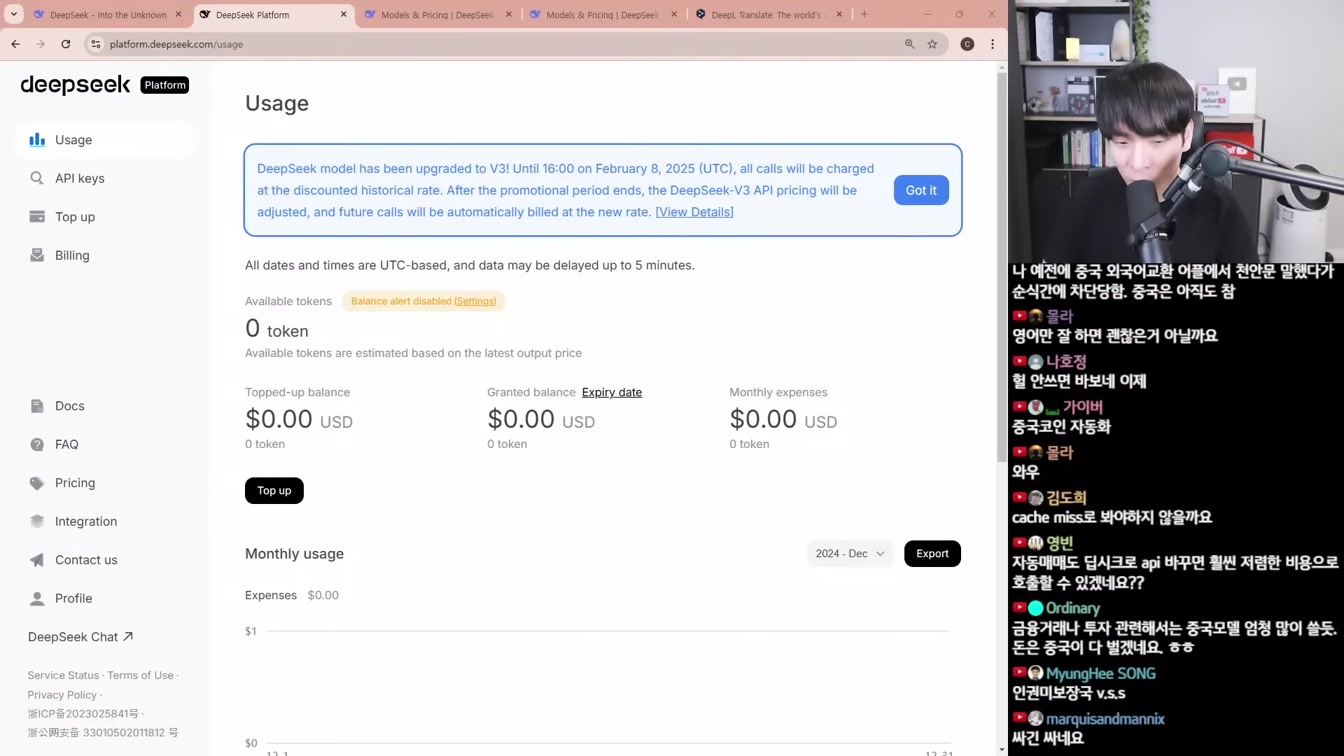Open the browser three-dot menu
1344x756 pixels.
pos(992,44)
